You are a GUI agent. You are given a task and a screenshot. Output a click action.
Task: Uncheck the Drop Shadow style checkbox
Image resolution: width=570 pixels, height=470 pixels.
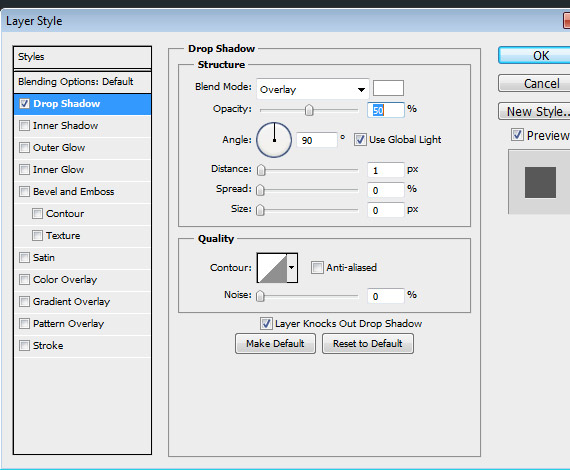[x=24, y=104]
